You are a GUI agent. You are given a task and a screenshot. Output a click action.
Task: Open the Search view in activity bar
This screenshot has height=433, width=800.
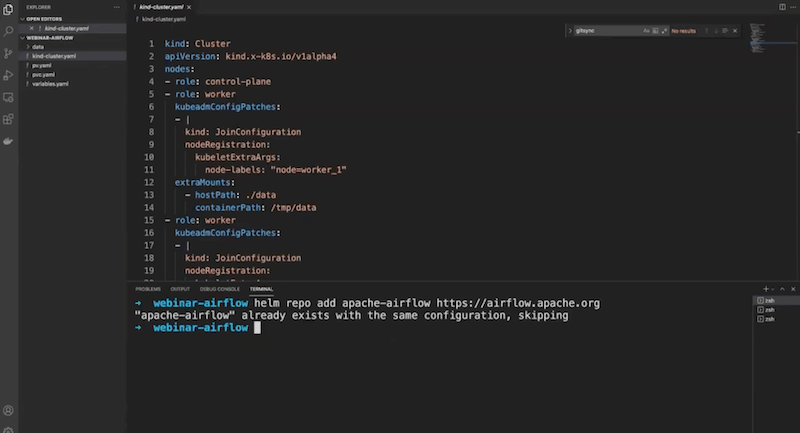(x=8, y=31)
